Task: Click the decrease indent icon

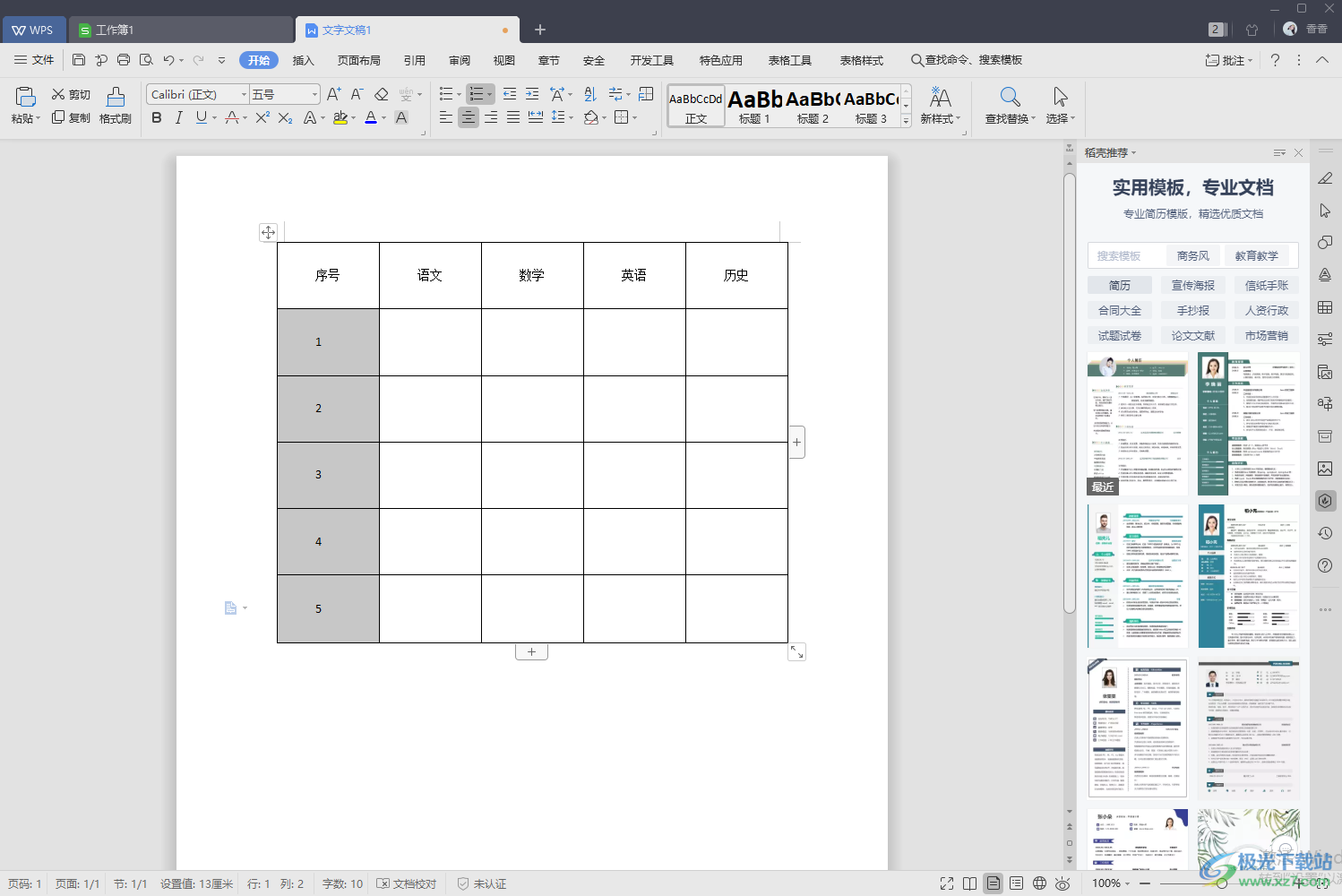Action: 510,94
